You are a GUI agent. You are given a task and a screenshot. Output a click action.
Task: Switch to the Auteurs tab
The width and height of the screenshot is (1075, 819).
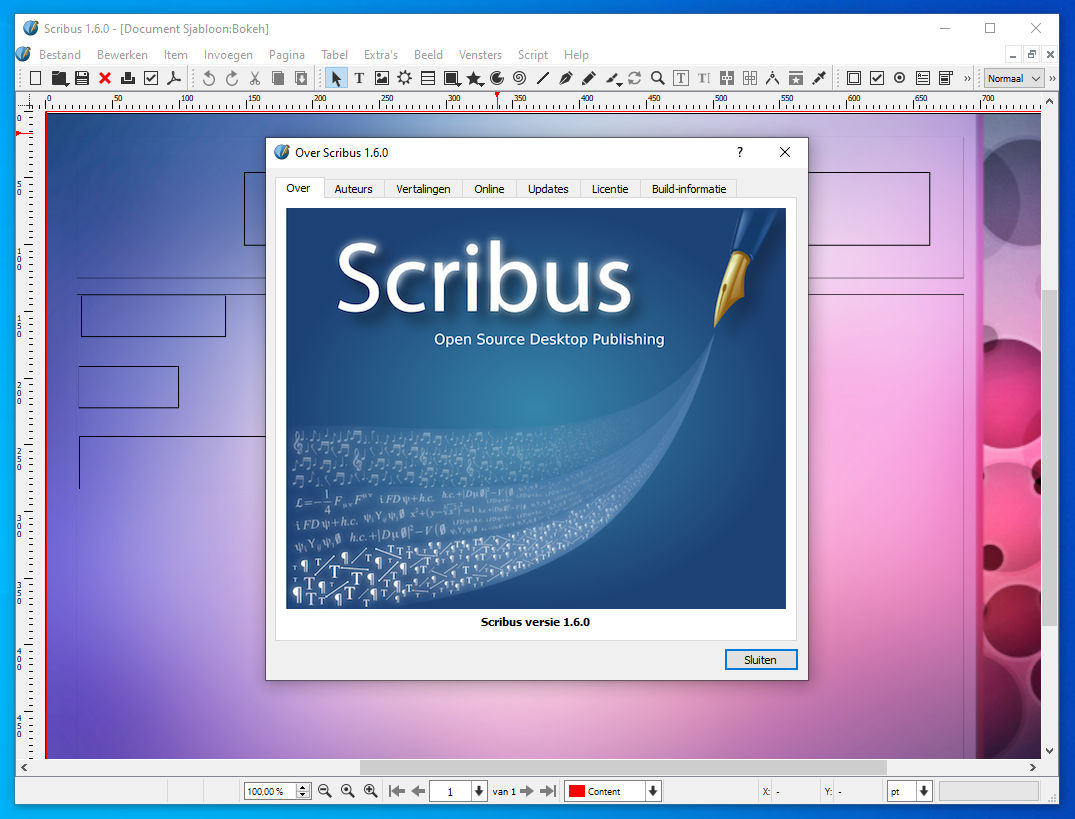point(353,189)
